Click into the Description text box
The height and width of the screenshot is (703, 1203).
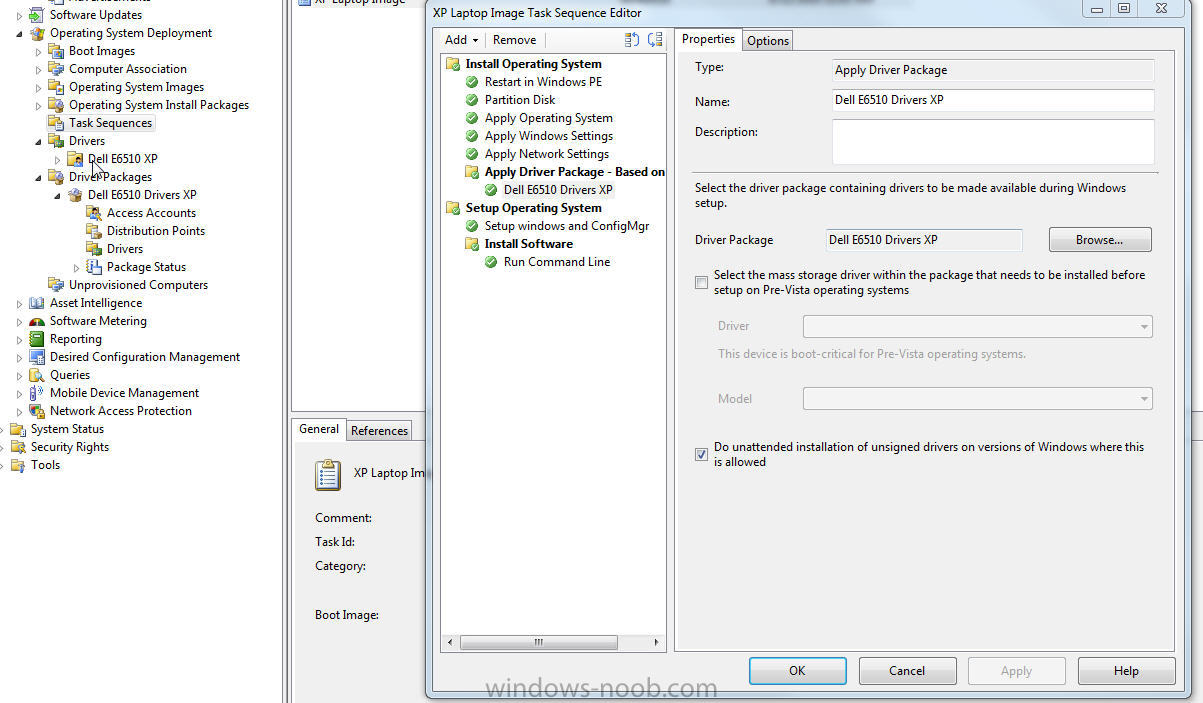993,142
